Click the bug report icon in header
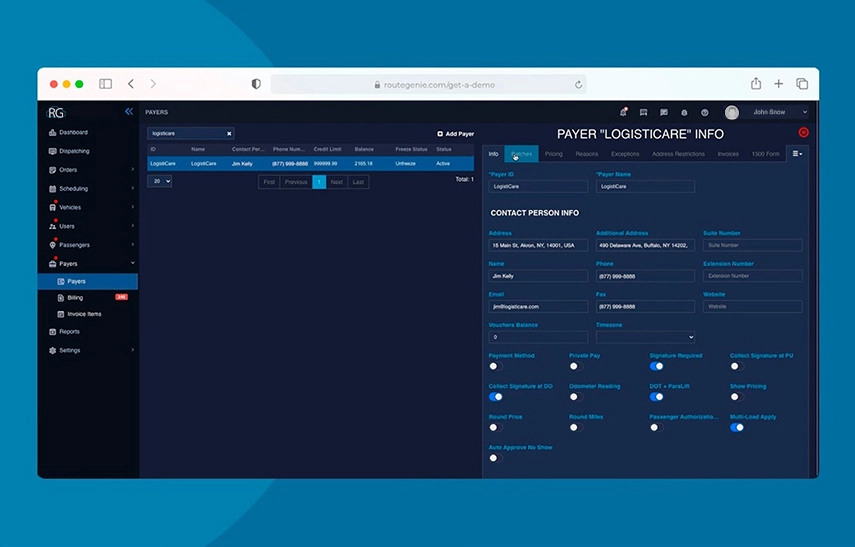Screen dimensions: 855x547 pos(684,112)
